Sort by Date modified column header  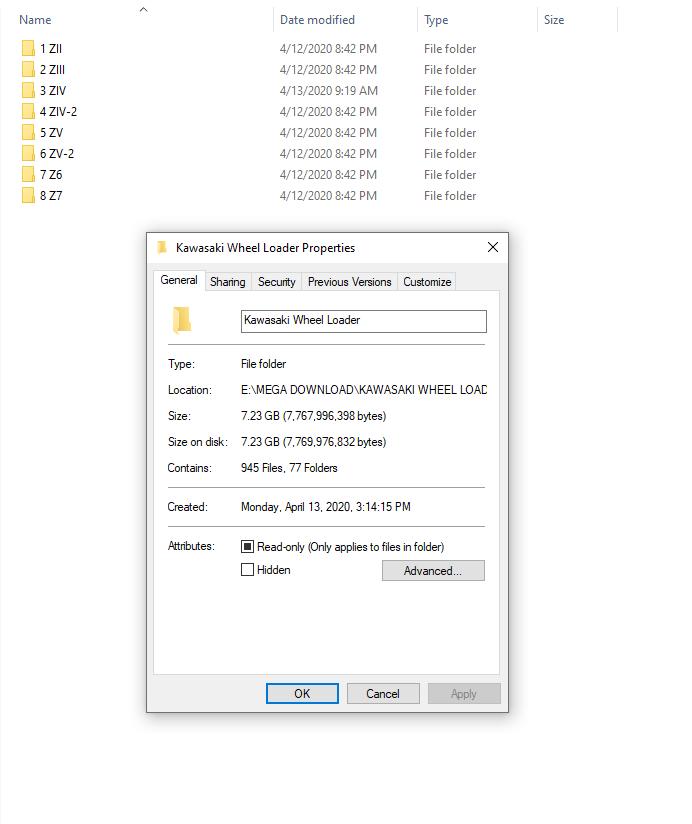[317, 20]
